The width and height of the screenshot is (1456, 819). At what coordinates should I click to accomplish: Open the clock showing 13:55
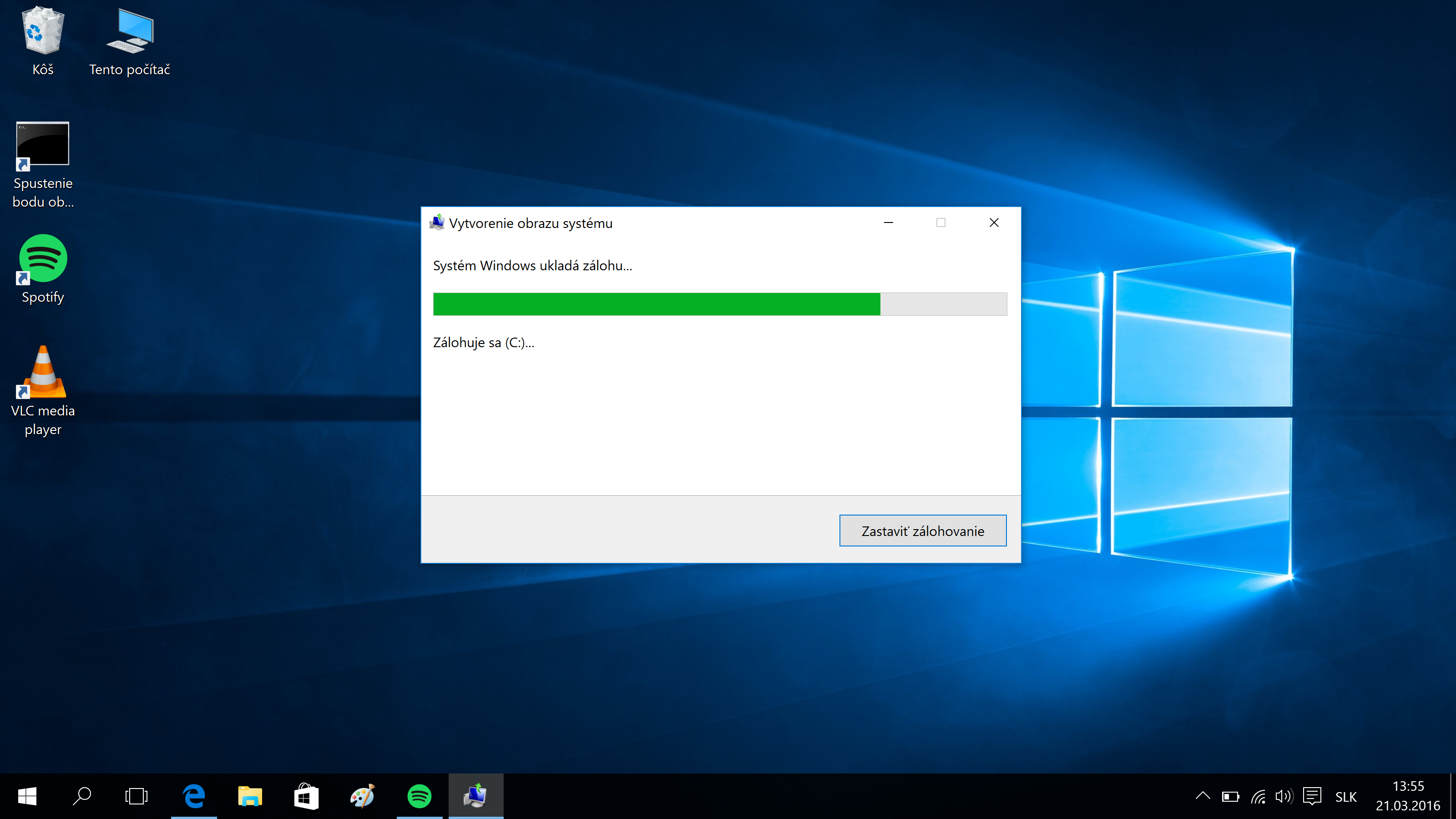pos(1407,796)
